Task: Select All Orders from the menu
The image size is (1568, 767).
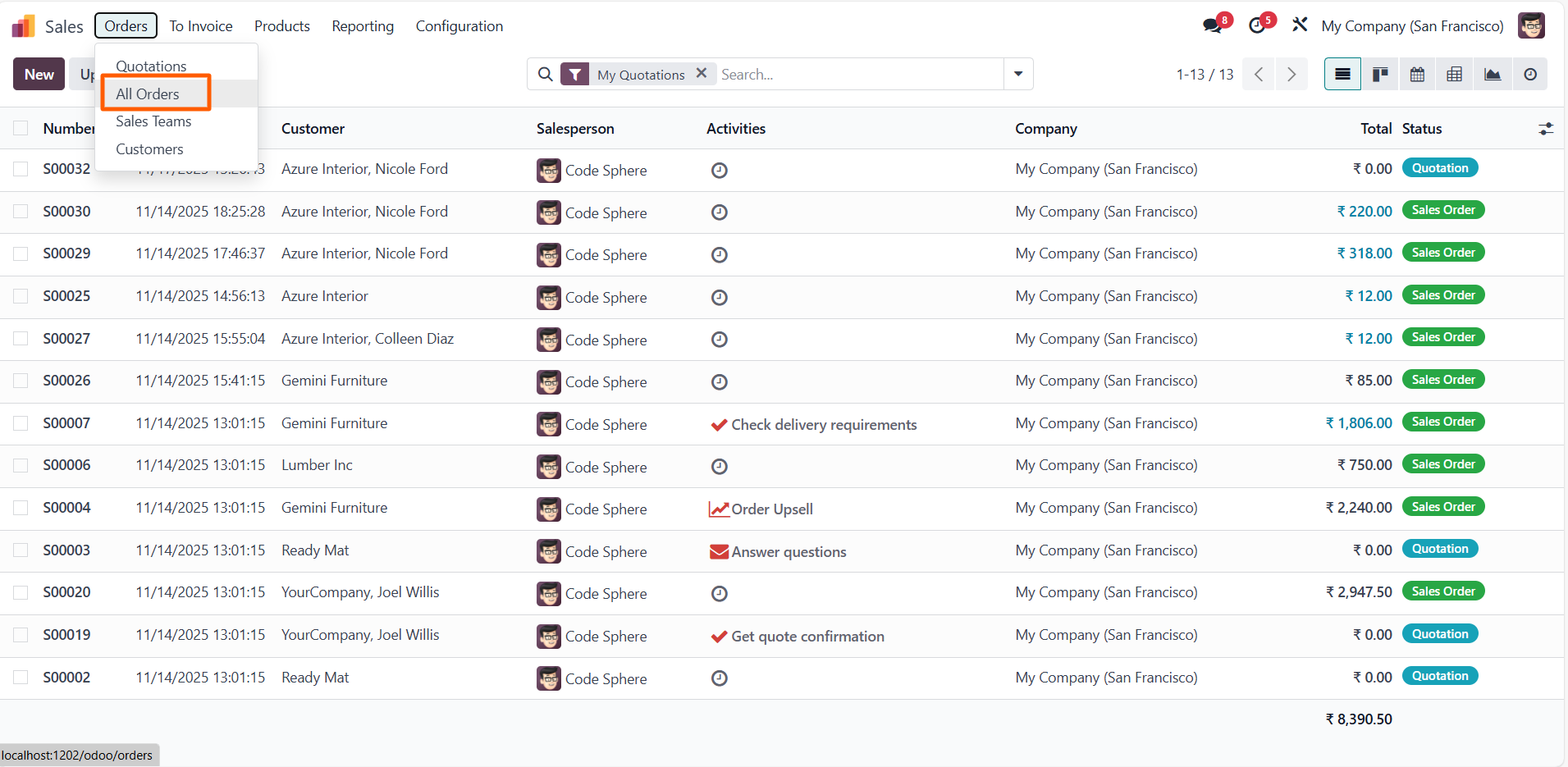Action: [x=148, y=94]
